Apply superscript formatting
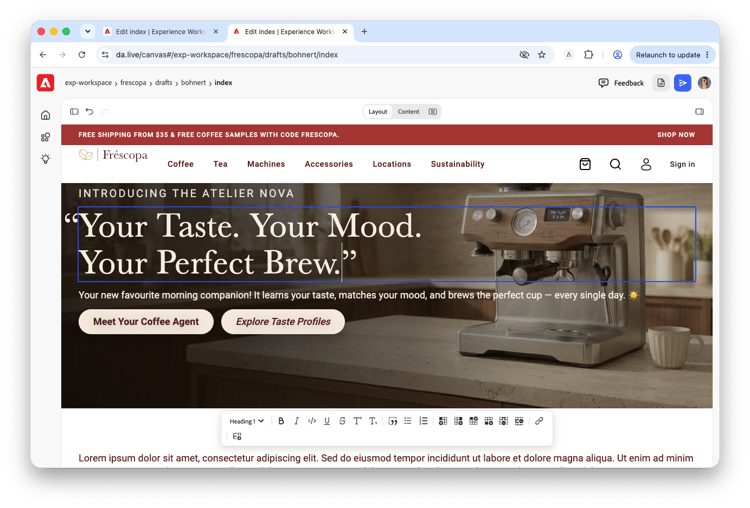 click(x=357, y=421)
